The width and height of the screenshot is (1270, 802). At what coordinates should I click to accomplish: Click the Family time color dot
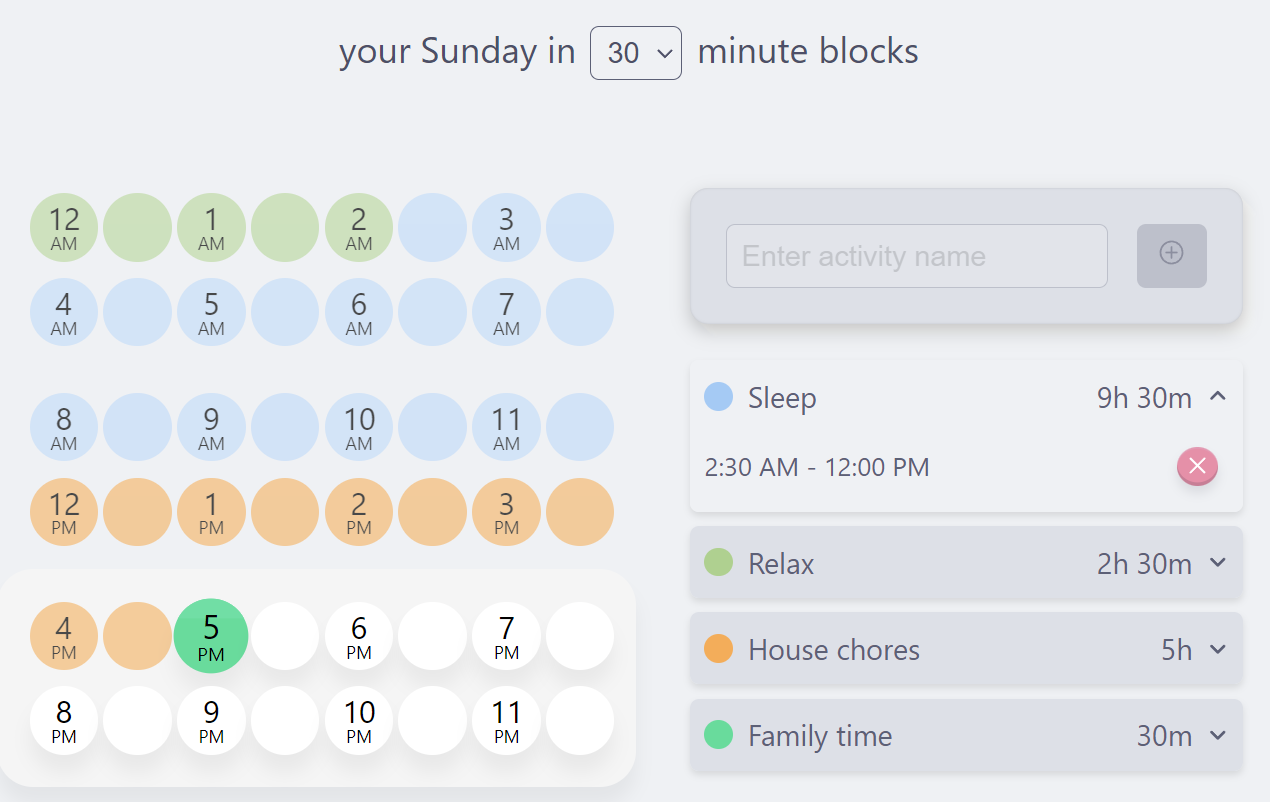pyautogui.click(x=718, y=736)
